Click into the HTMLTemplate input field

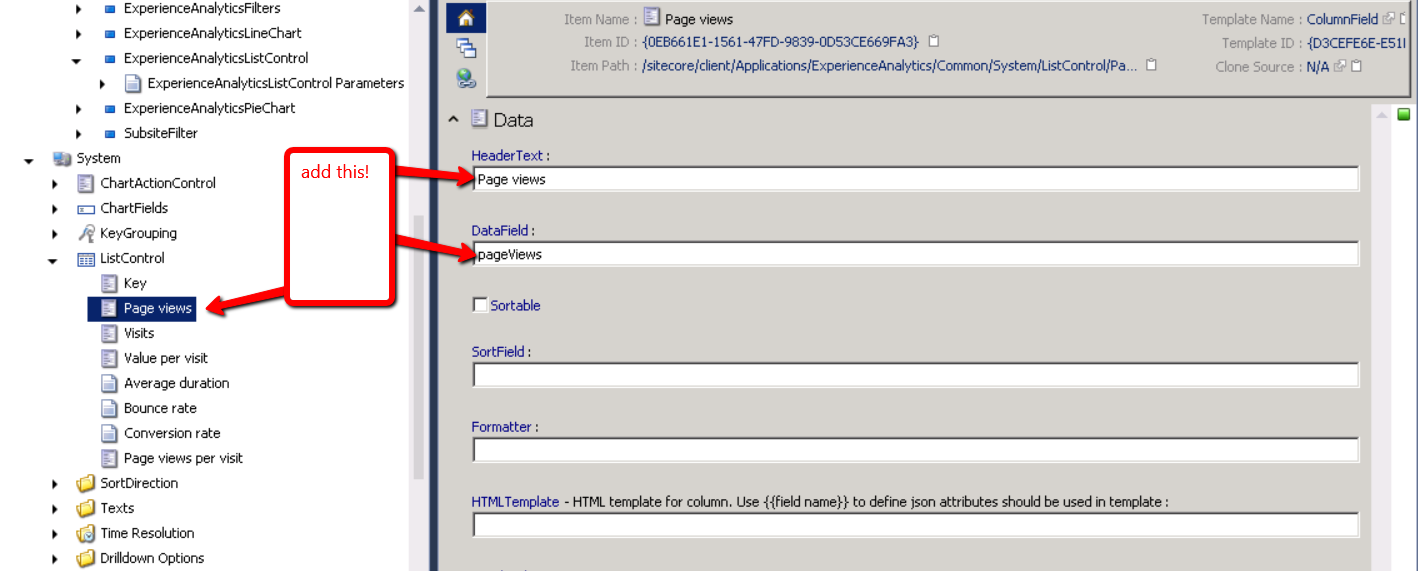click(915, 525)
